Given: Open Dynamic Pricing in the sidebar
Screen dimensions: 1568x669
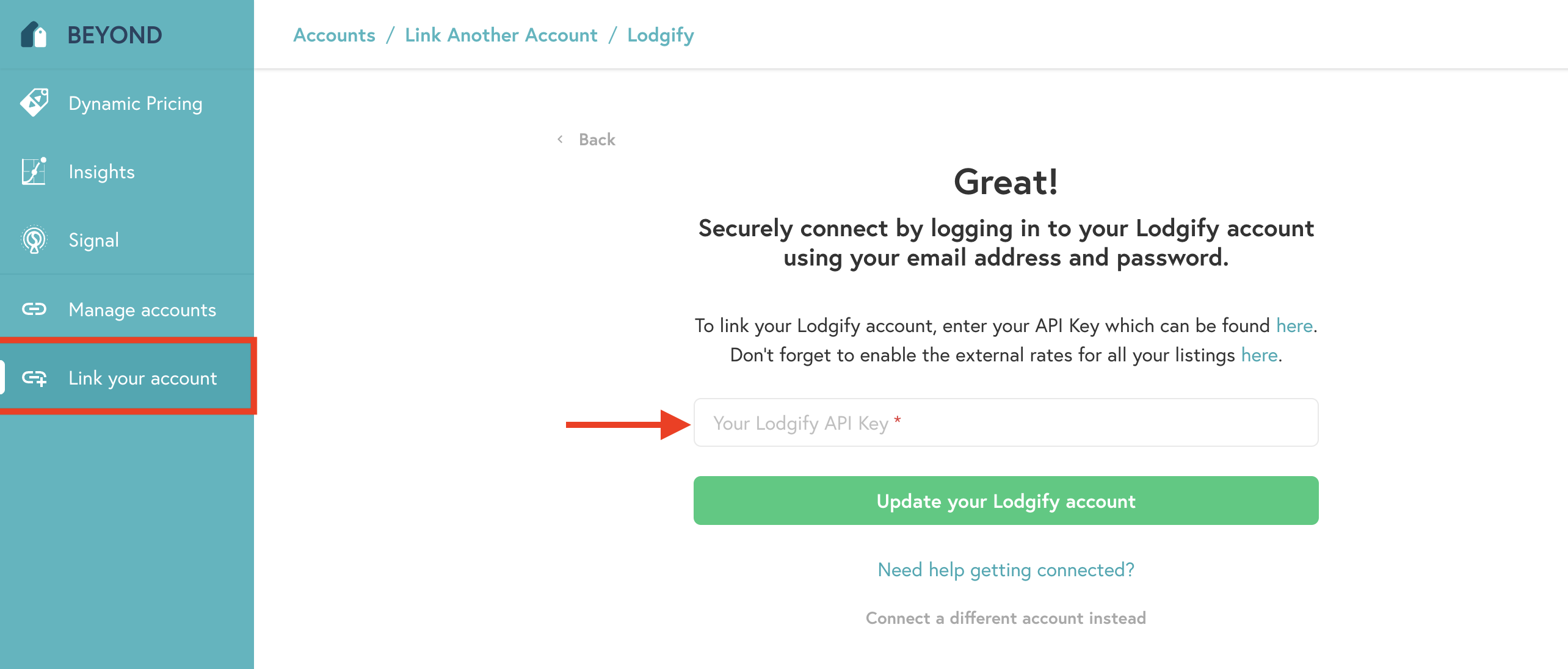Looking at the screenshot, I should click(x=135, y=104).
